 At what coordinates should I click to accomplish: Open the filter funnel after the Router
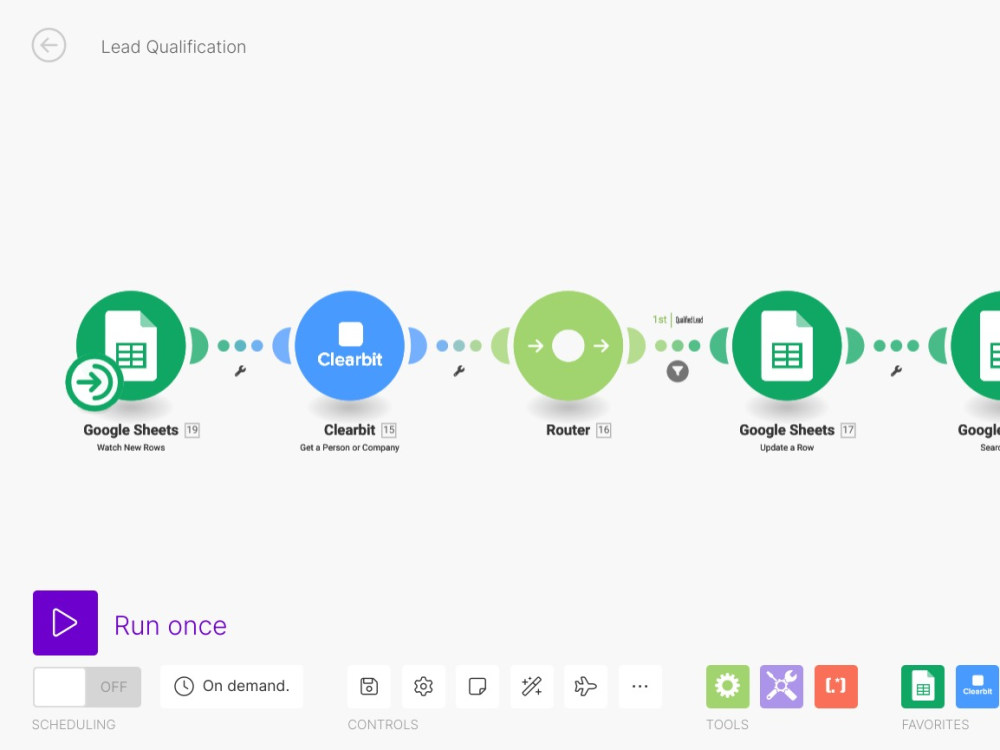click(677, 371)
